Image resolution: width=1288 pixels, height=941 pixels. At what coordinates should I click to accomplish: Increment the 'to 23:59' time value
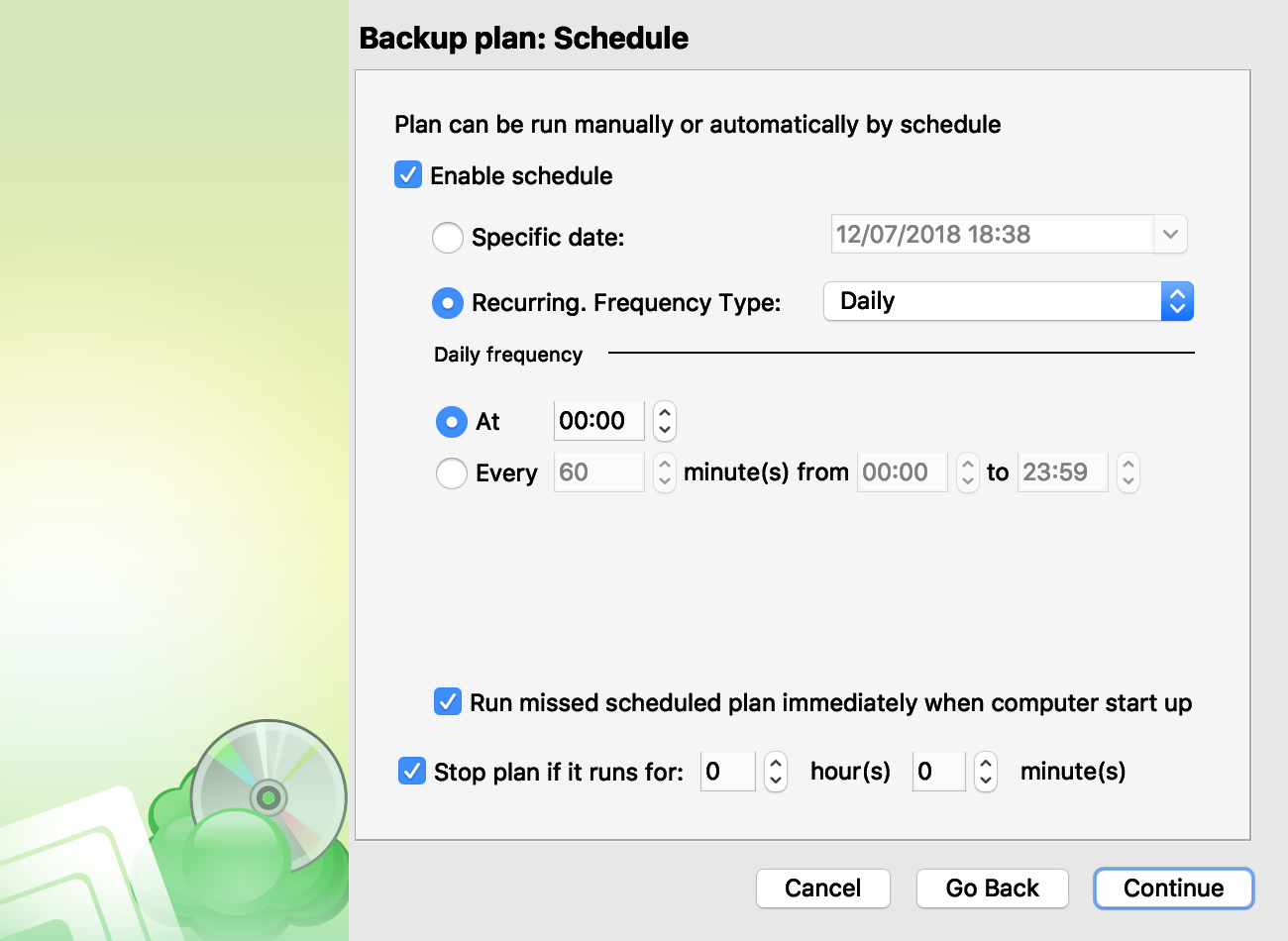[x=1127, y=466]
